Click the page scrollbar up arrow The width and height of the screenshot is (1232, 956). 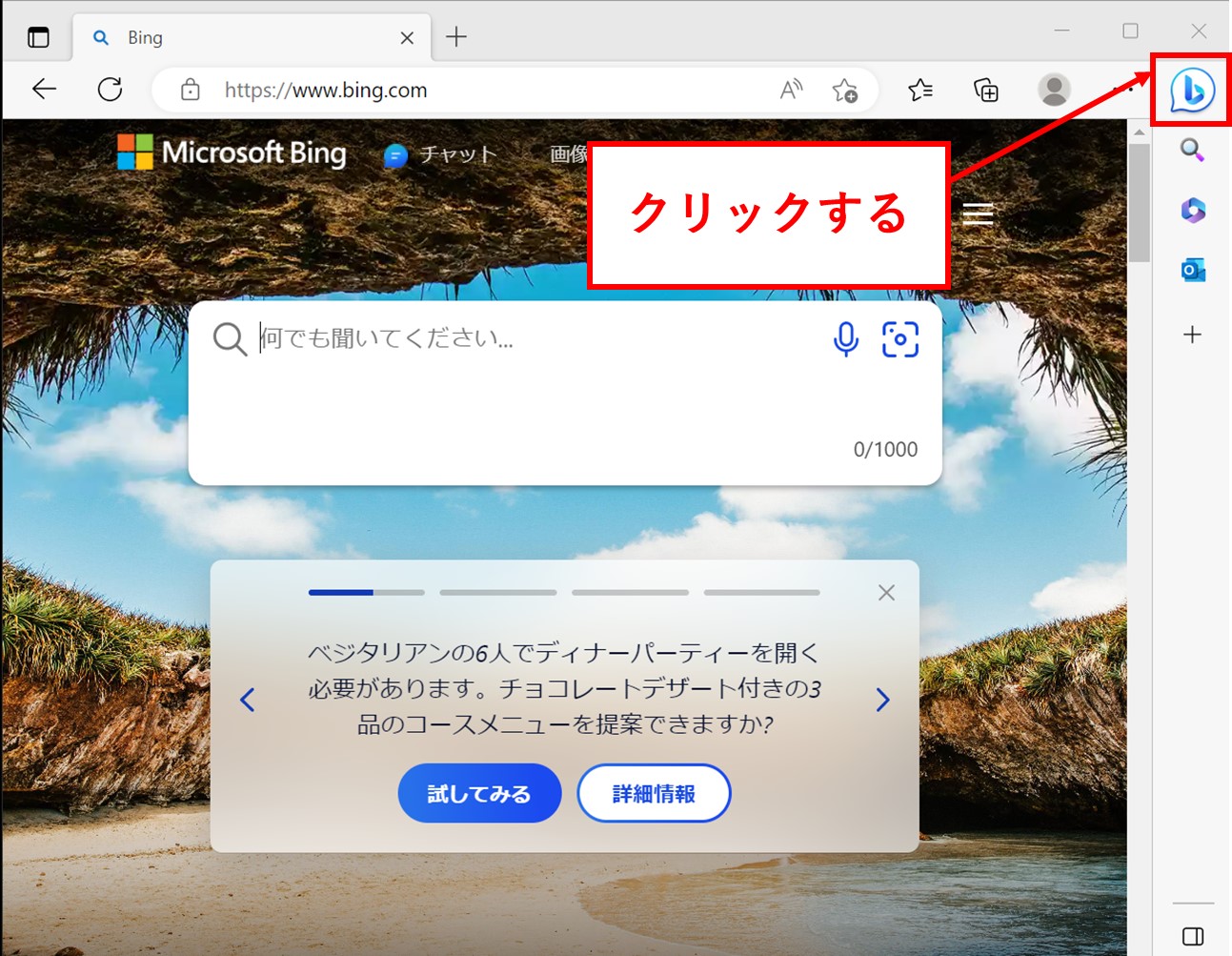click(1139, 132)
